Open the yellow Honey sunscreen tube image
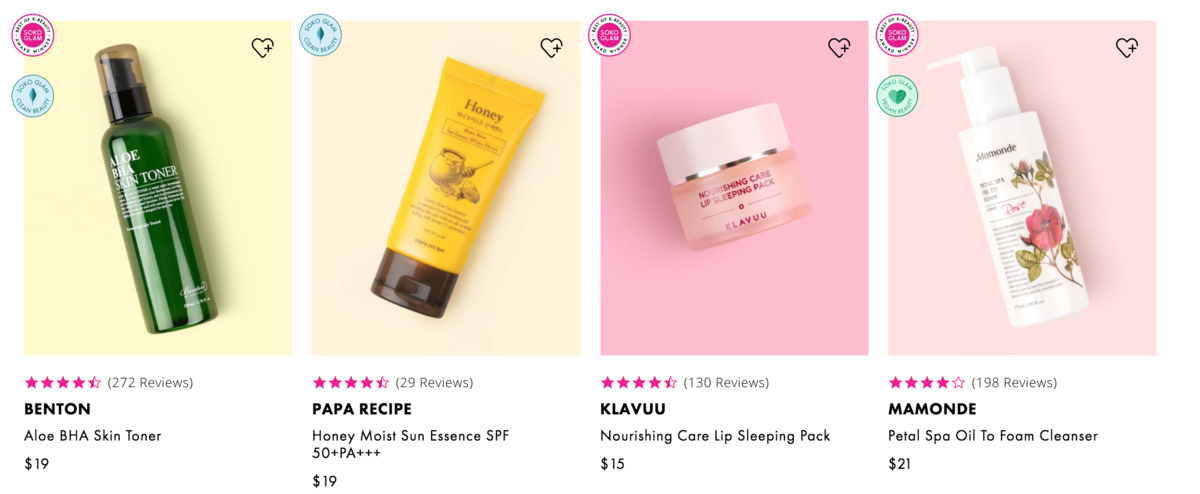1200x494 pixels. coord(446,188)
